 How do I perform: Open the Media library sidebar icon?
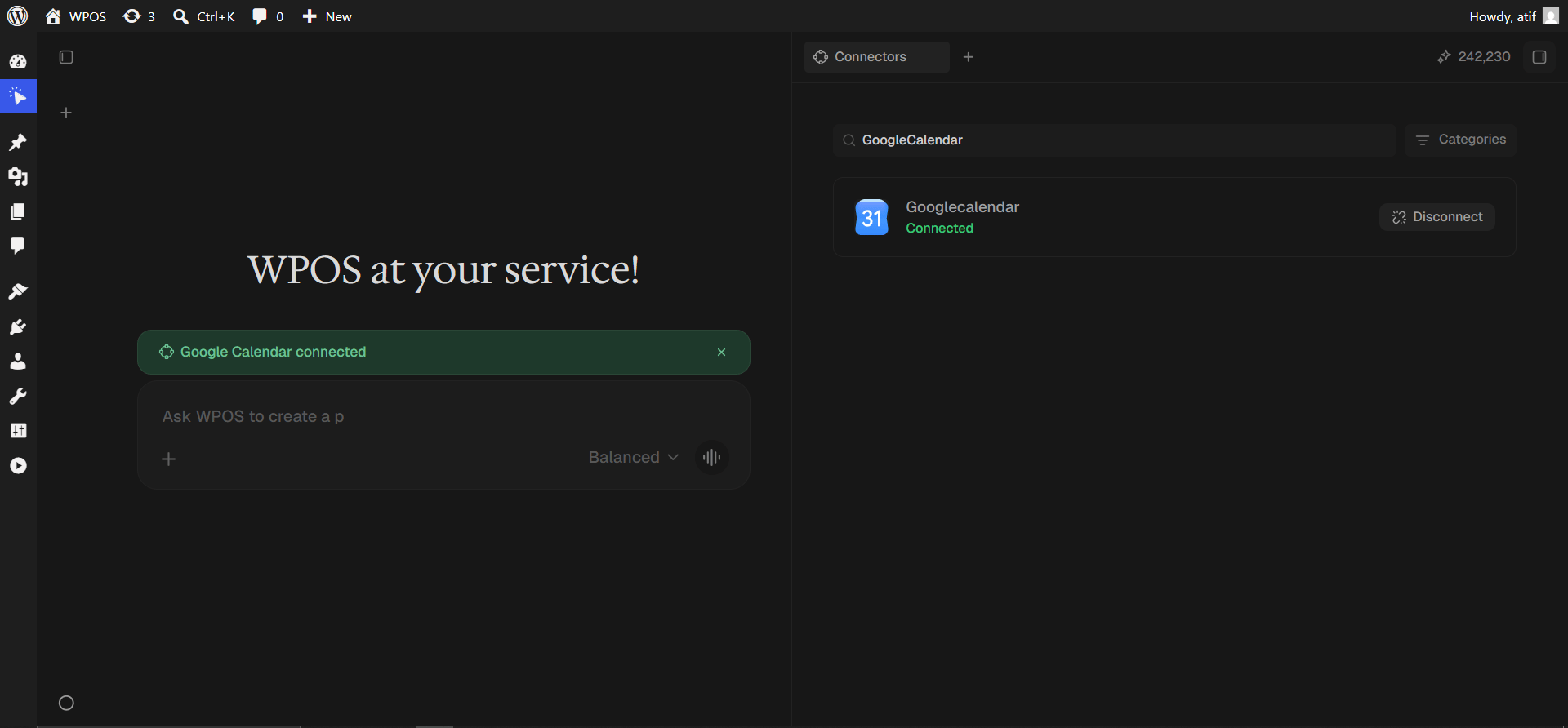pos(18,177)
